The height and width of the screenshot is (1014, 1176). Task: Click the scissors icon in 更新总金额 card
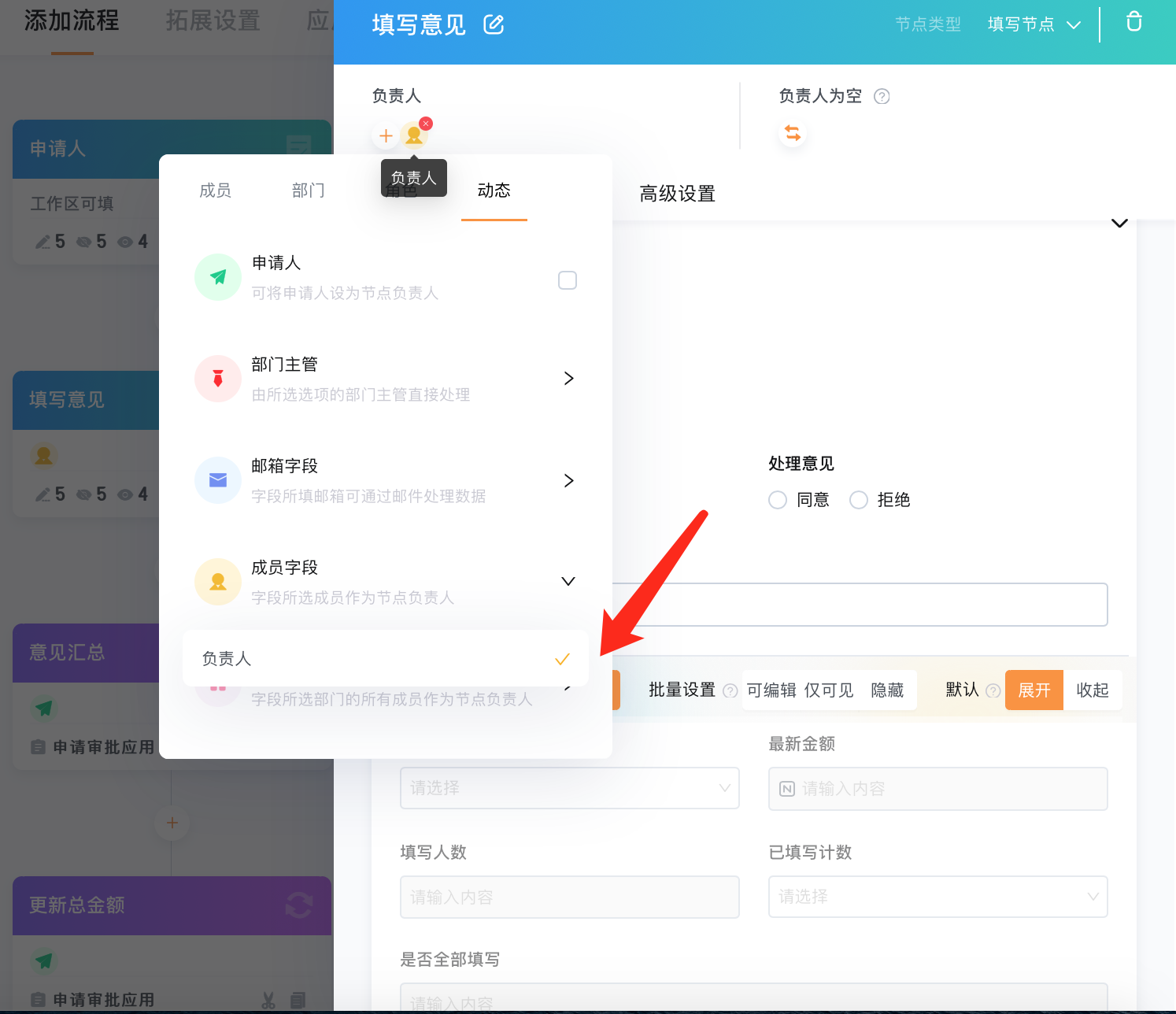268,1001
